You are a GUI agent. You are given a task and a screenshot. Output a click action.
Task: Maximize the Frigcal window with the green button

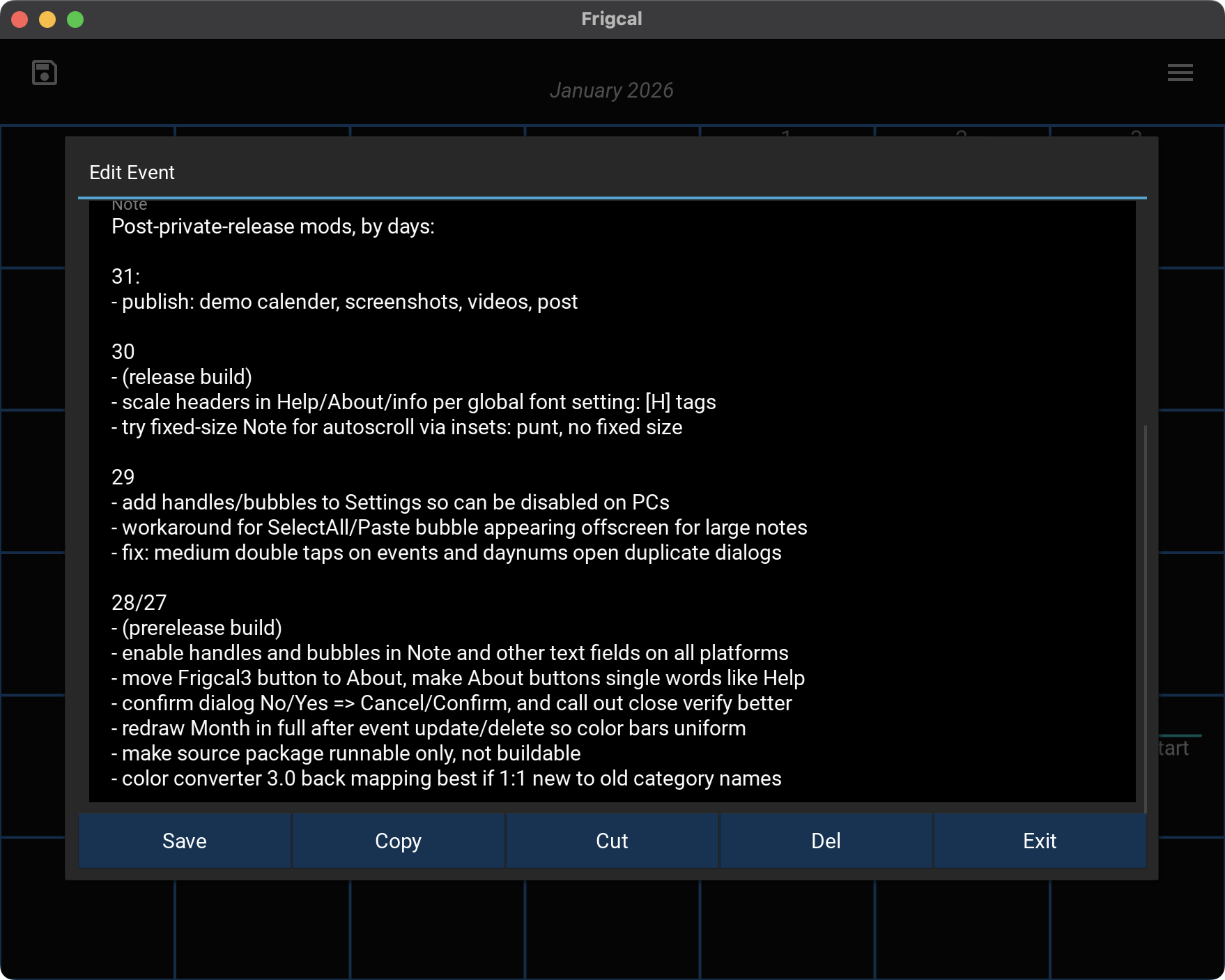[75, 20]
